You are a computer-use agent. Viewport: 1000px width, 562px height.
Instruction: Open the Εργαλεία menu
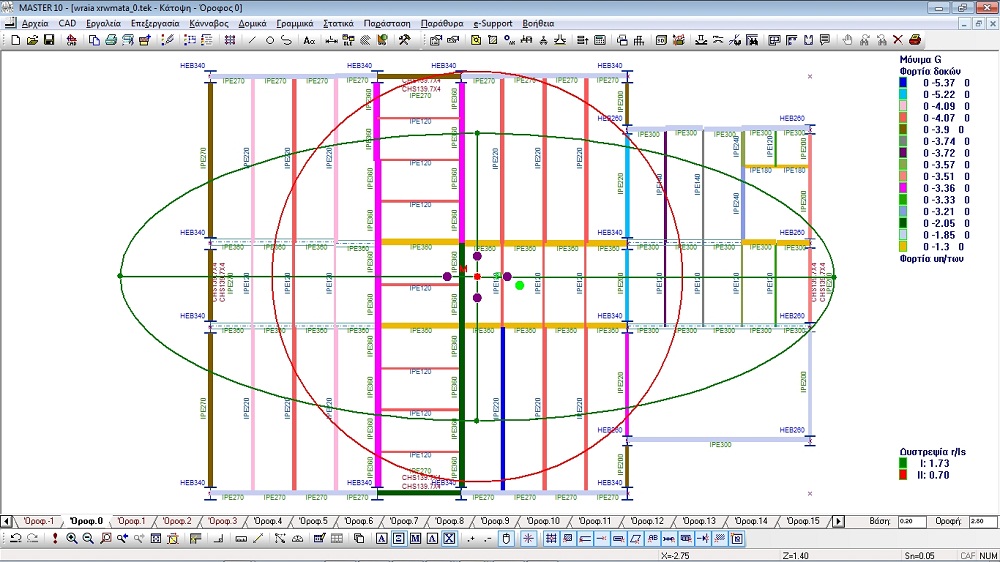[x=103, y=24]
